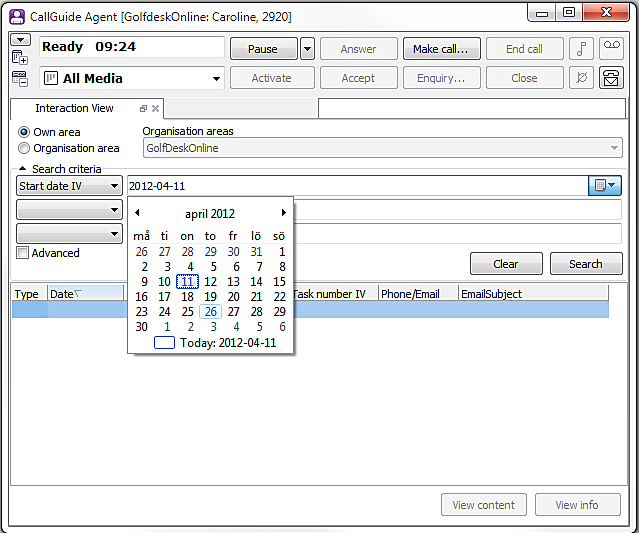639x533 pixels.
Task: Click the EmailSubject column header
Action: [x=533, y=294]
